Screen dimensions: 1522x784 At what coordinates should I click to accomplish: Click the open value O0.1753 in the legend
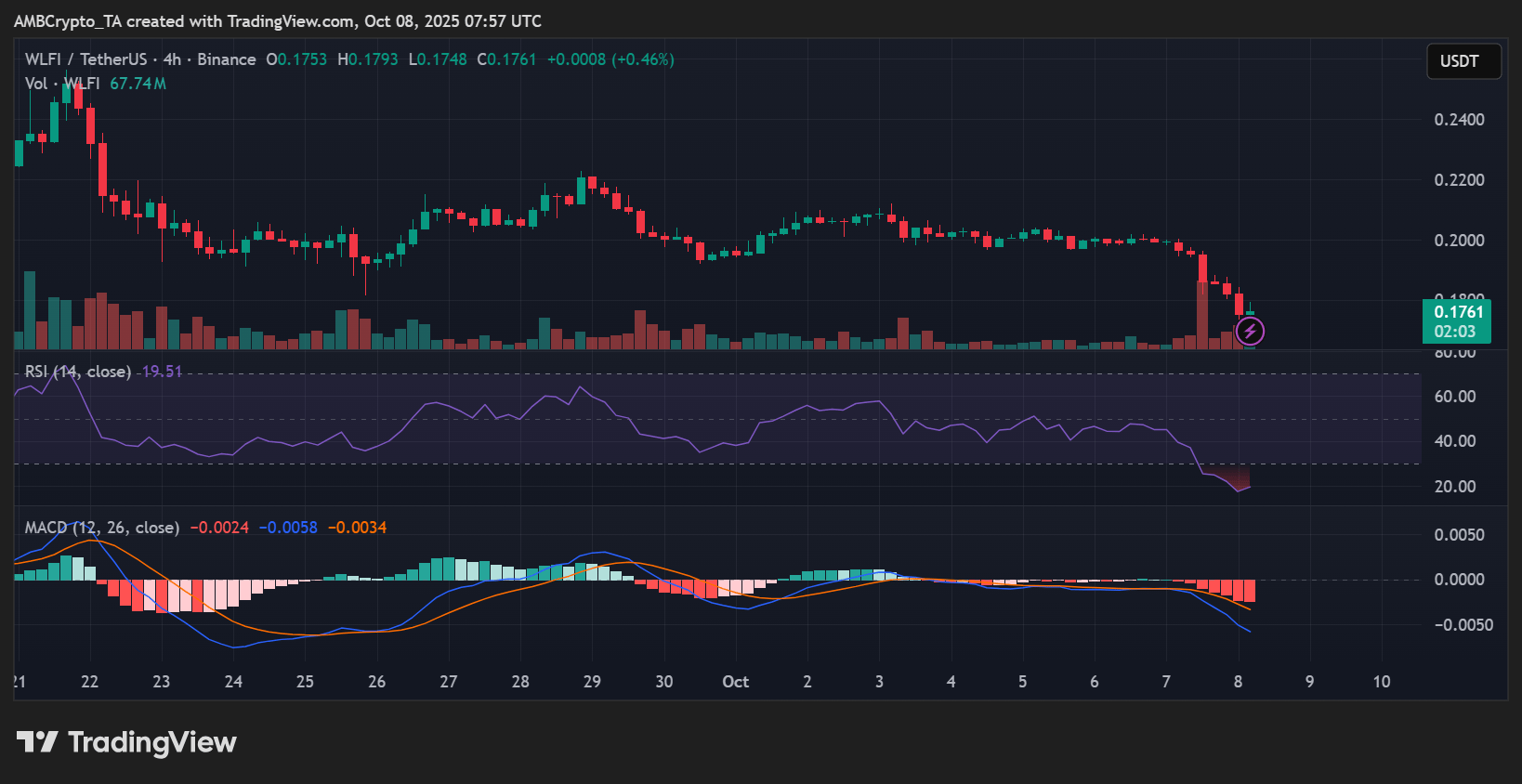pos(296,59)
